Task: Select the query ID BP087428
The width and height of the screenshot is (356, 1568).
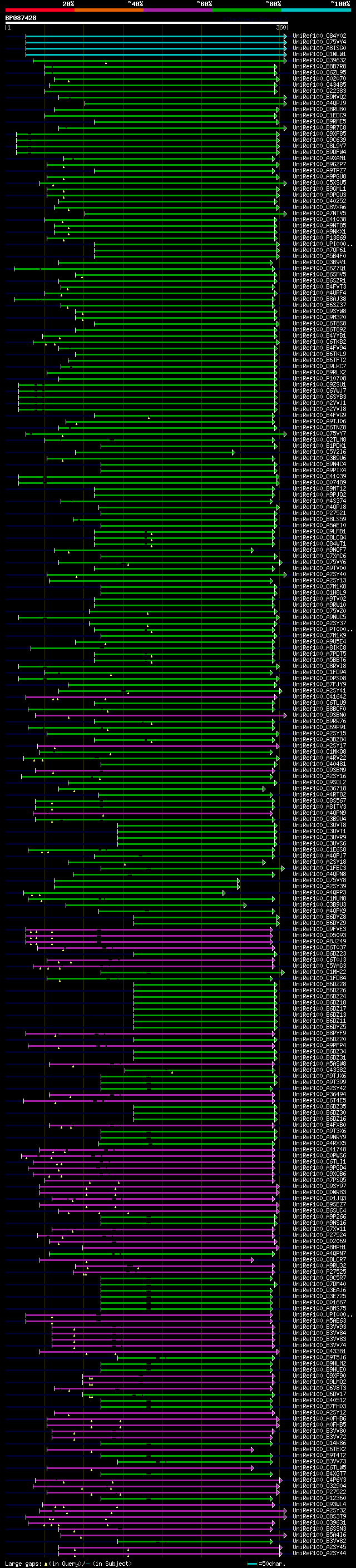Action: (x=21, y=18)
